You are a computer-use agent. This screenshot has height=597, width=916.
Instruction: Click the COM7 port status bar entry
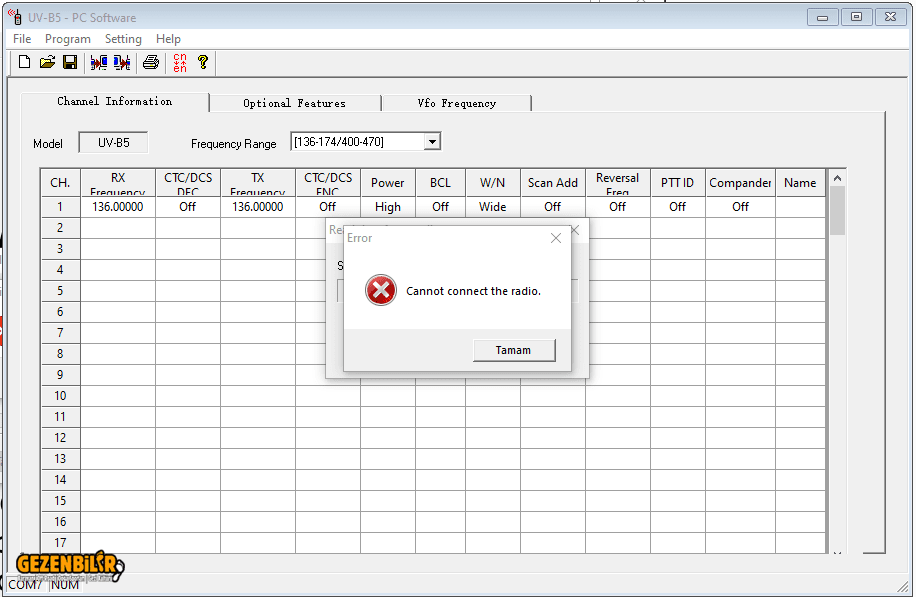point(25,585)
